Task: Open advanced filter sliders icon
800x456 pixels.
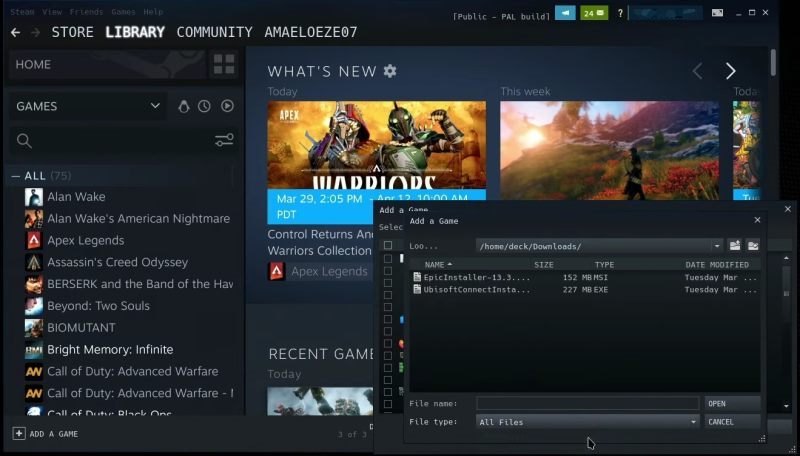Action: [x=224, y=140]
